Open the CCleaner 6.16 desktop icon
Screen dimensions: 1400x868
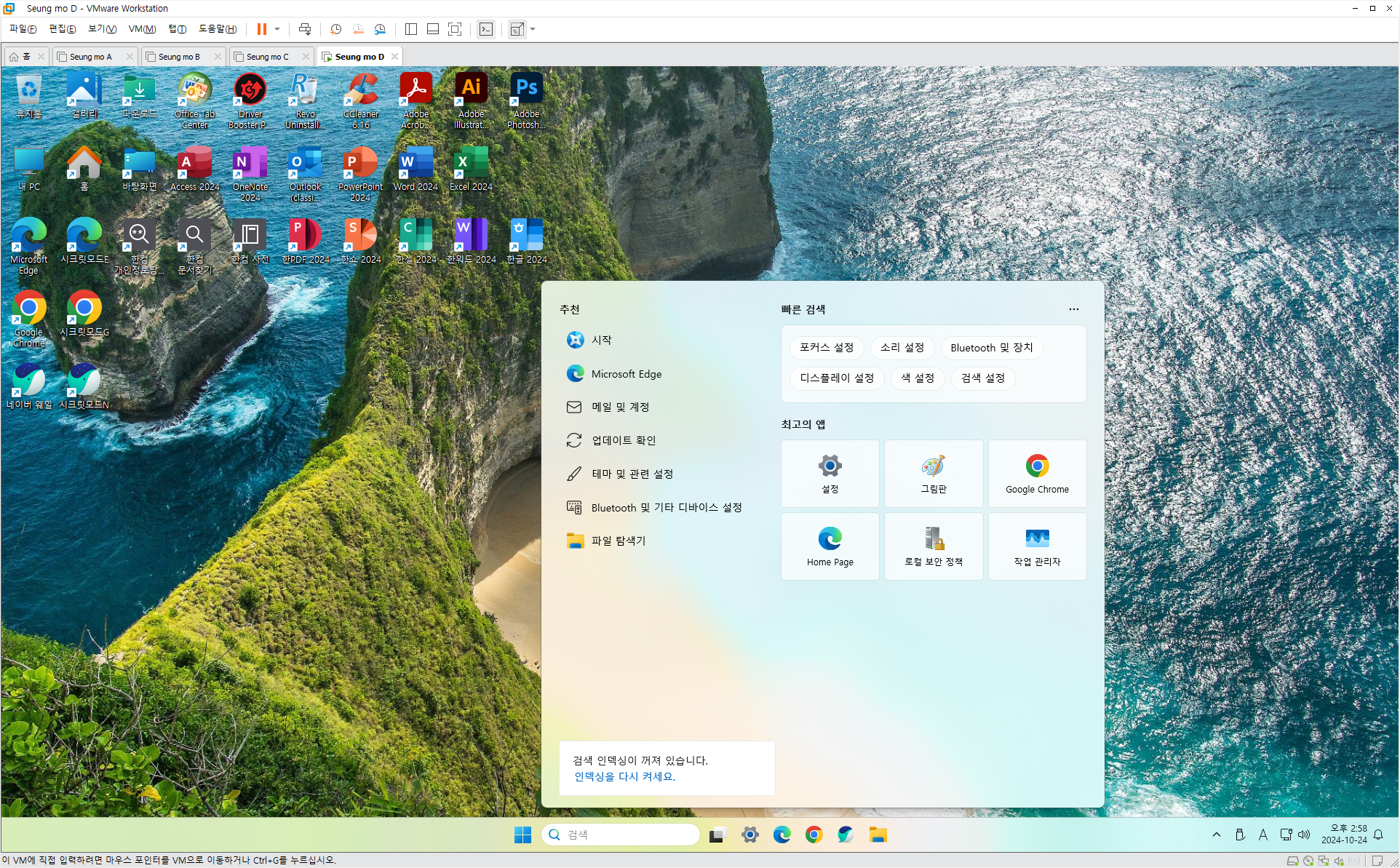(x=360, y=100)
